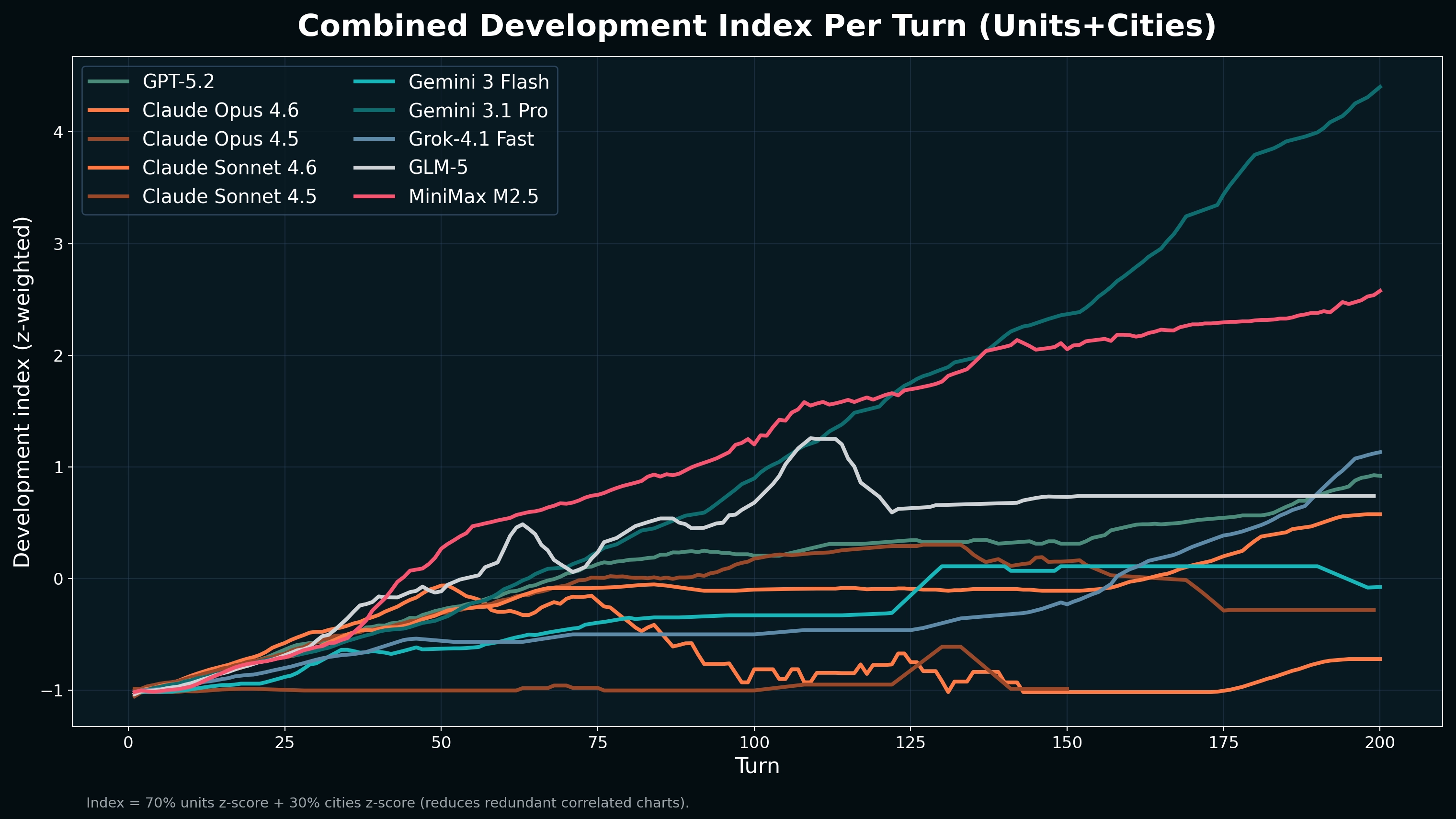Click the Claude Sonnet 4.5 legend line swatch
This screenshot has width=1456, height=819.
click(109, 197)
